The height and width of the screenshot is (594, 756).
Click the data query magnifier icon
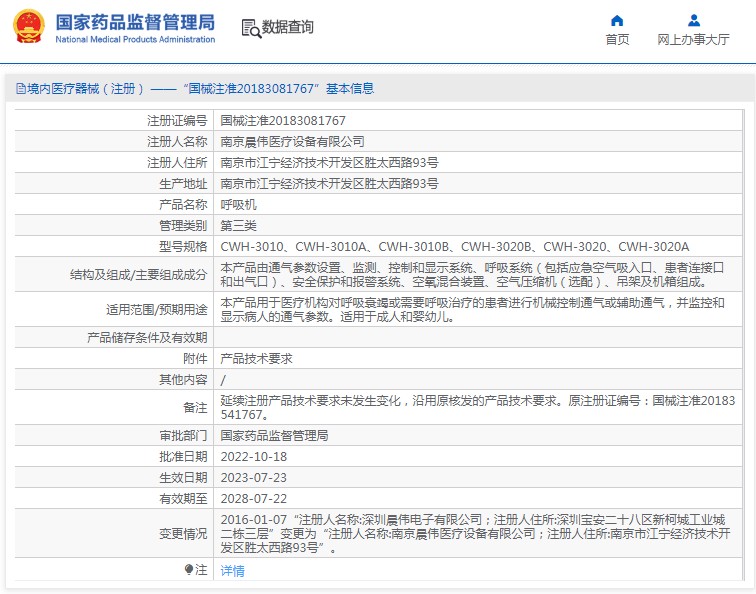[x=251, y=28]
